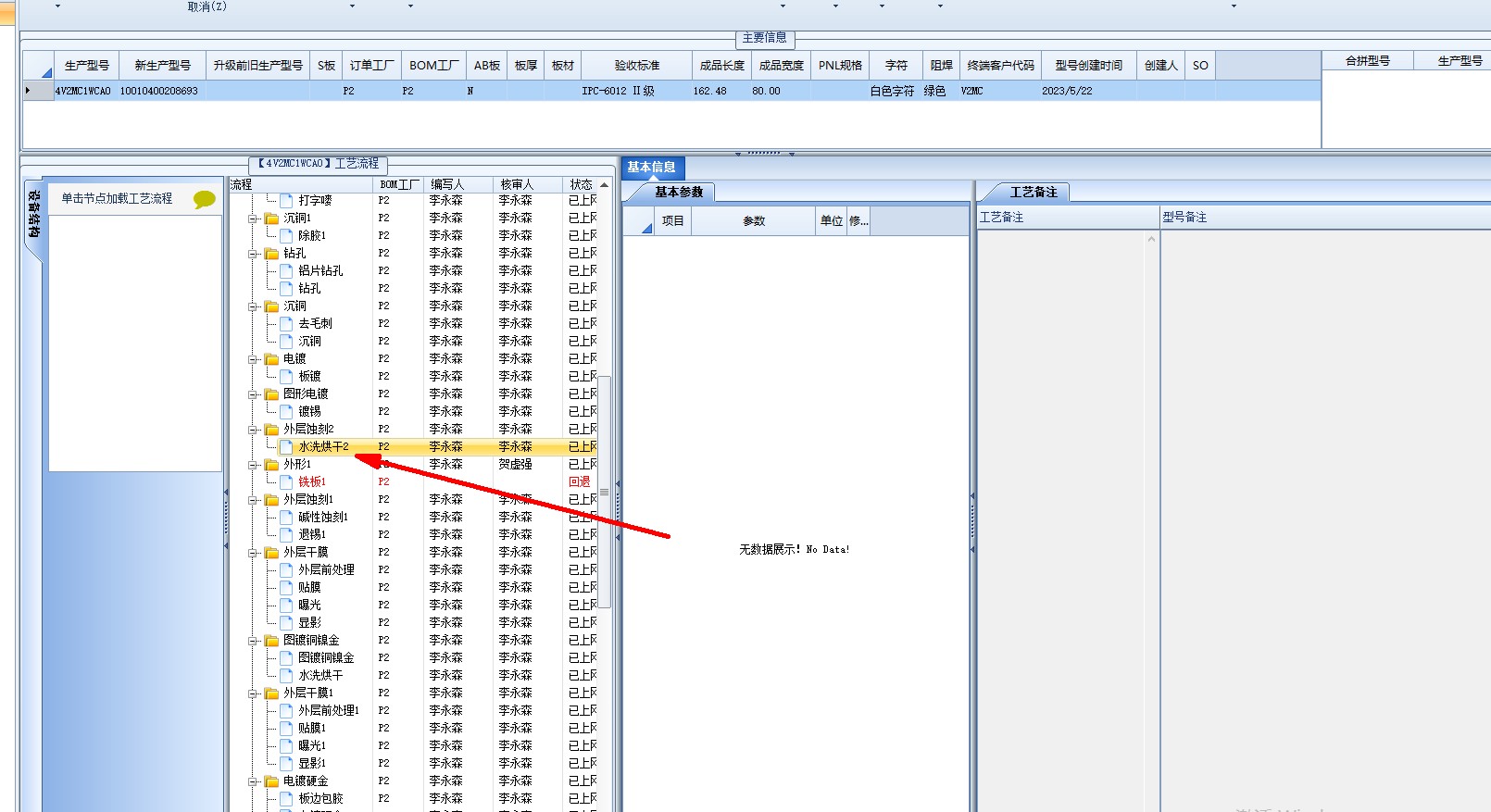1491x812 pixels.
Task: Click the document icon of 曝光
Action: pos(286,605)
